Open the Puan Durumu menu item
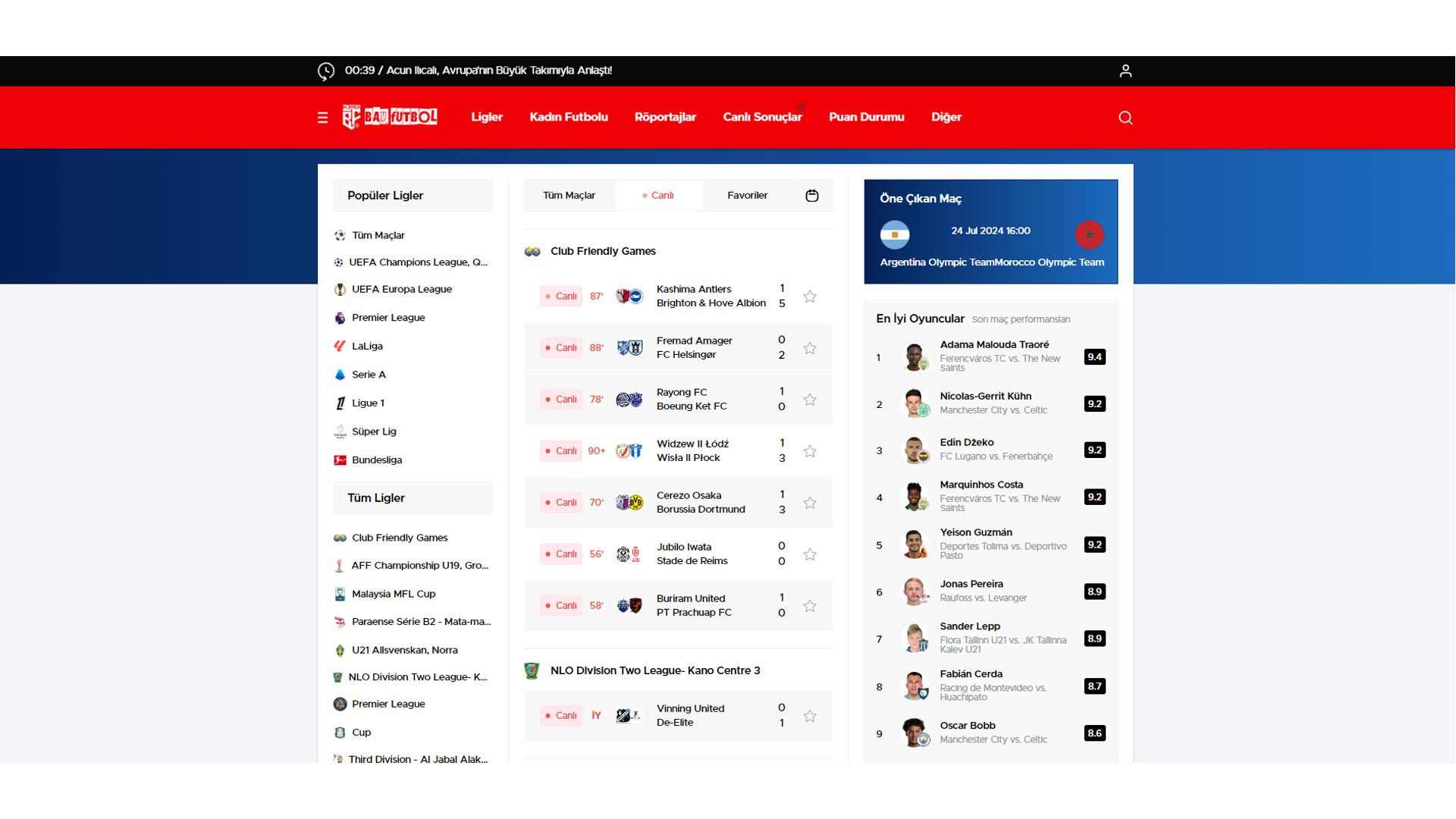Image resolution: width=1456 pixels, height=819 pixels. [866, 117]
